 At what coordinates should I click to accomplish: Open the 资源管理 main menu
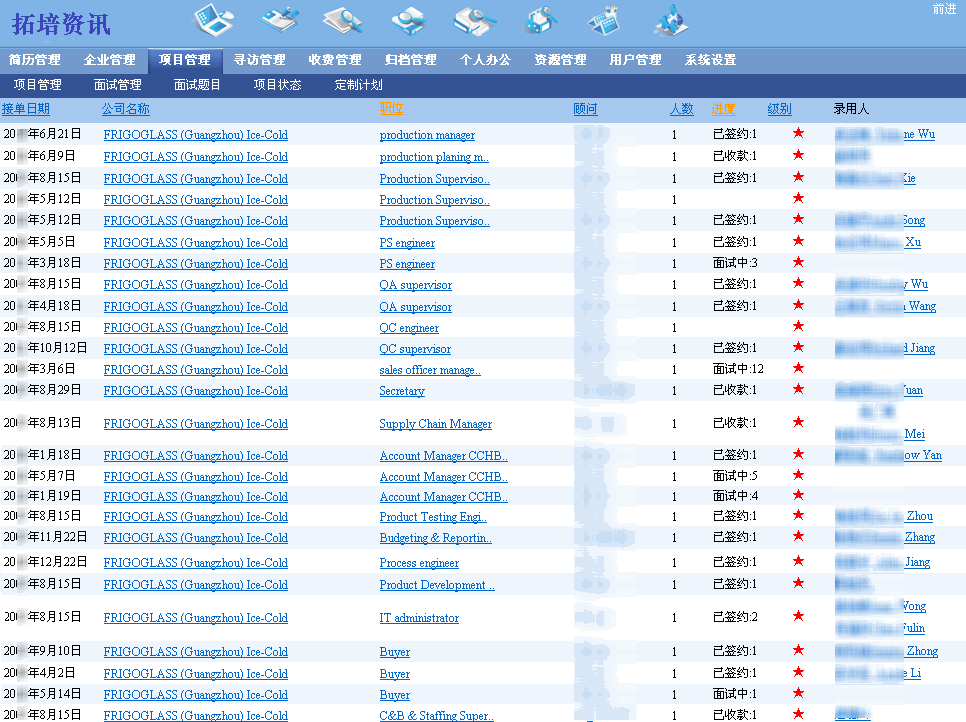point(561,60)
